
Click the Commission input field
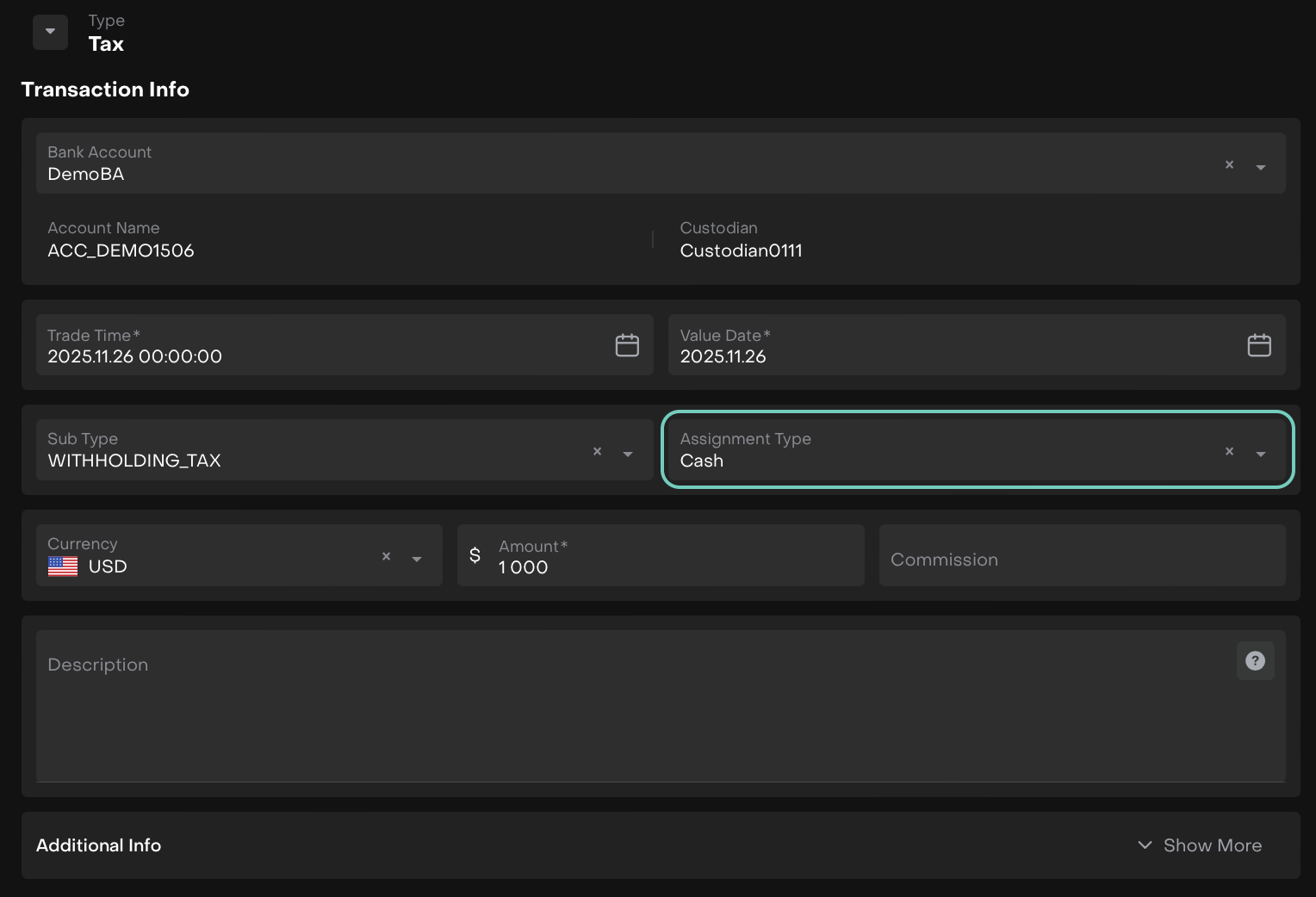click(1081, 560)
